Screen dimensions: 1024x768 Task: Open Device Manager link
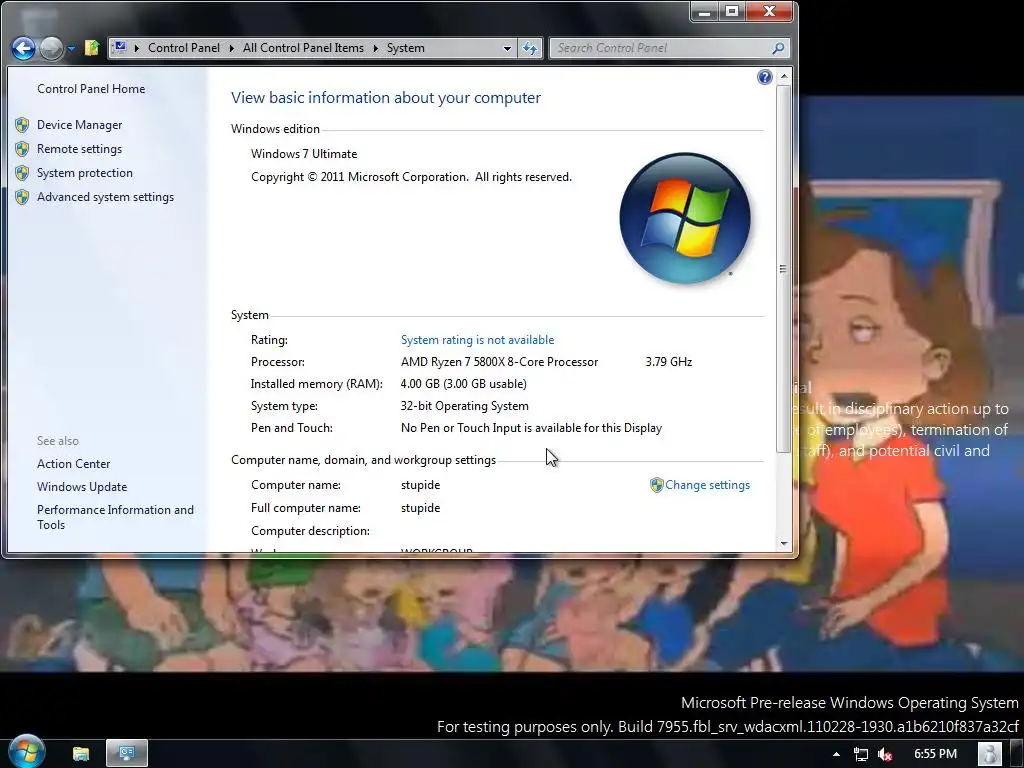coord(79,125)
